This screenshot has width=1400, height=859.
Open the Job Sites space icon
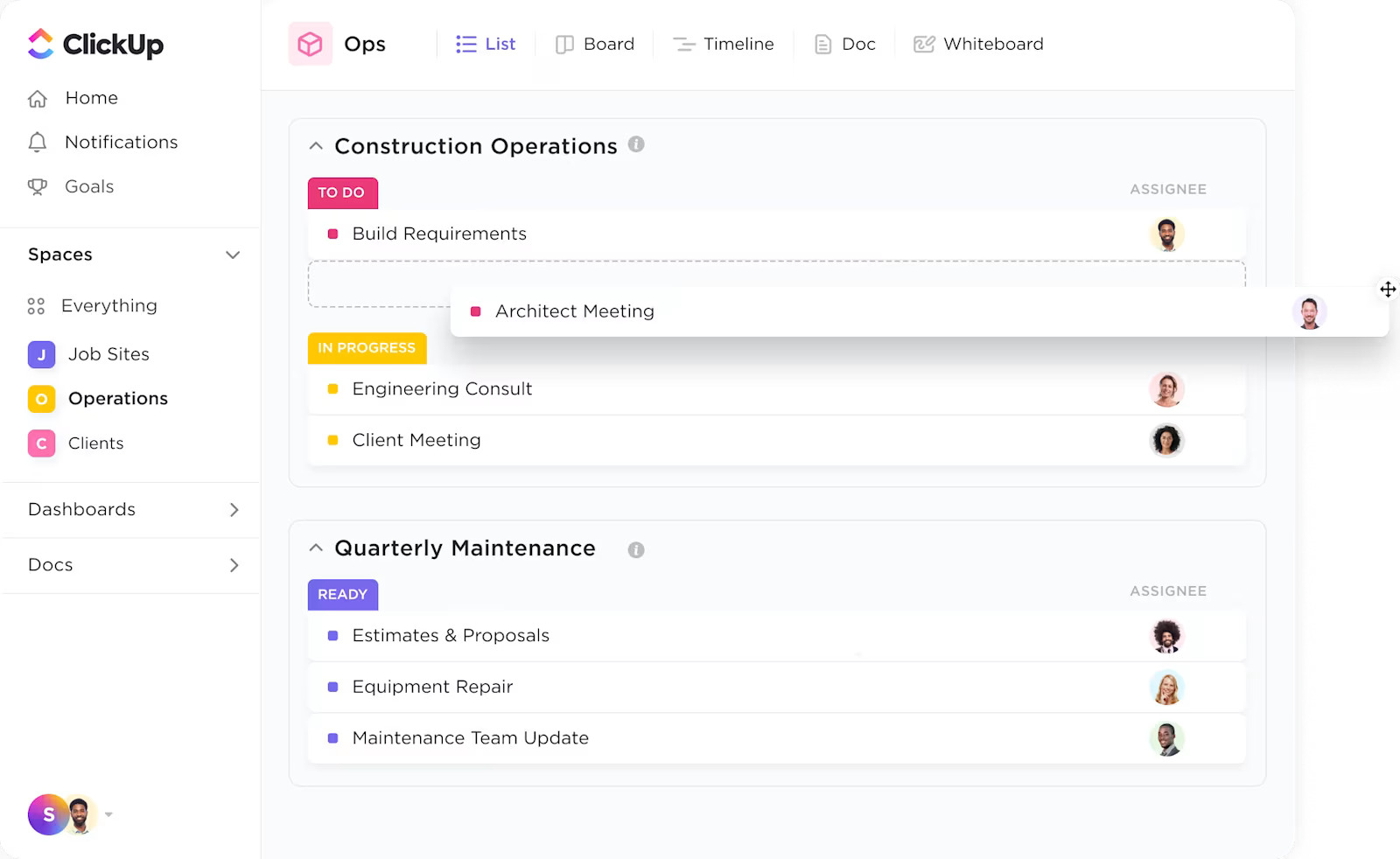(41, 354)
